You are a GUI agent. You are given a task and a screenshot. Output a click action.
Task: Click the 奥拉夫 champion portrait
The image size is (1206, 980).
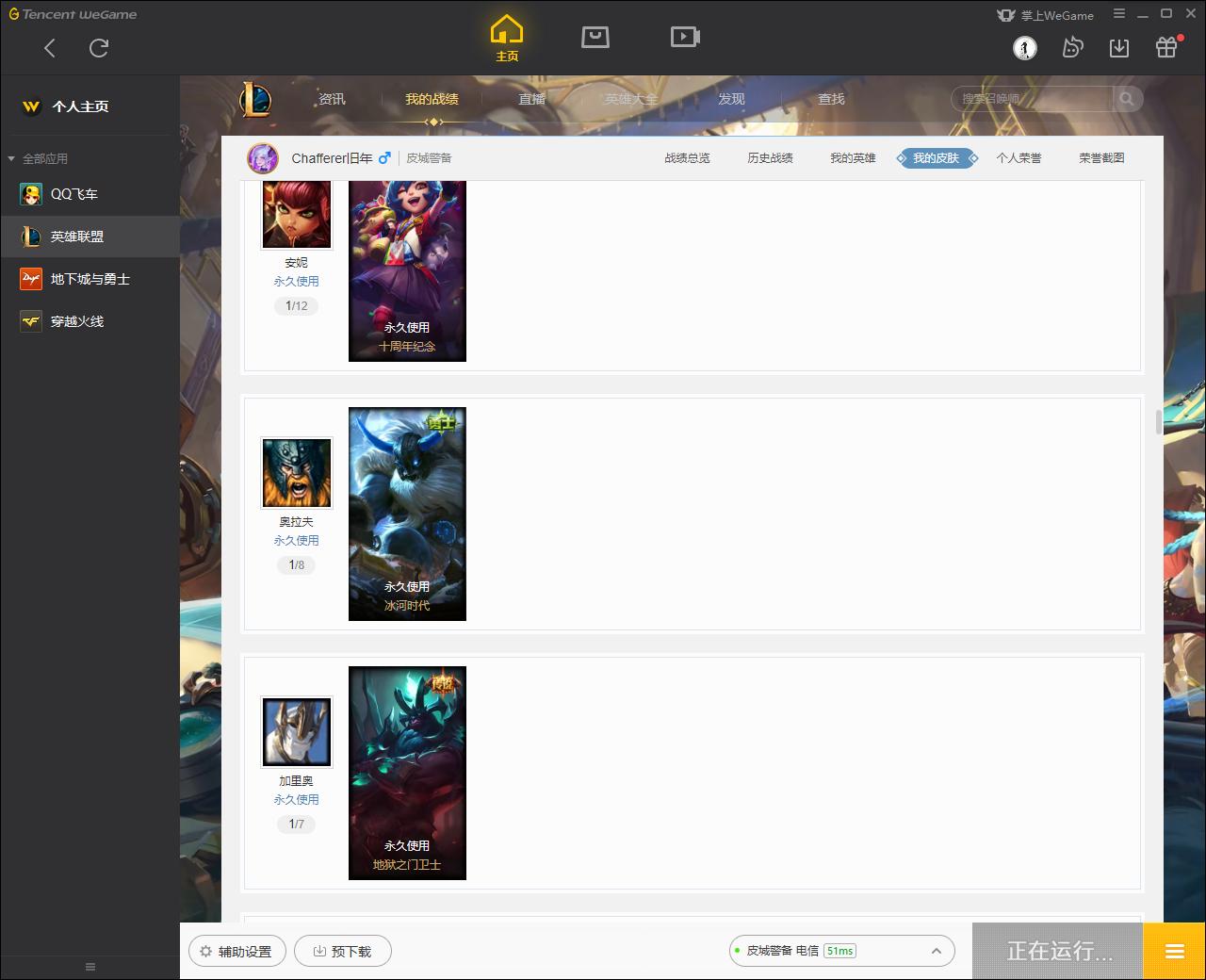click(297, 473)
